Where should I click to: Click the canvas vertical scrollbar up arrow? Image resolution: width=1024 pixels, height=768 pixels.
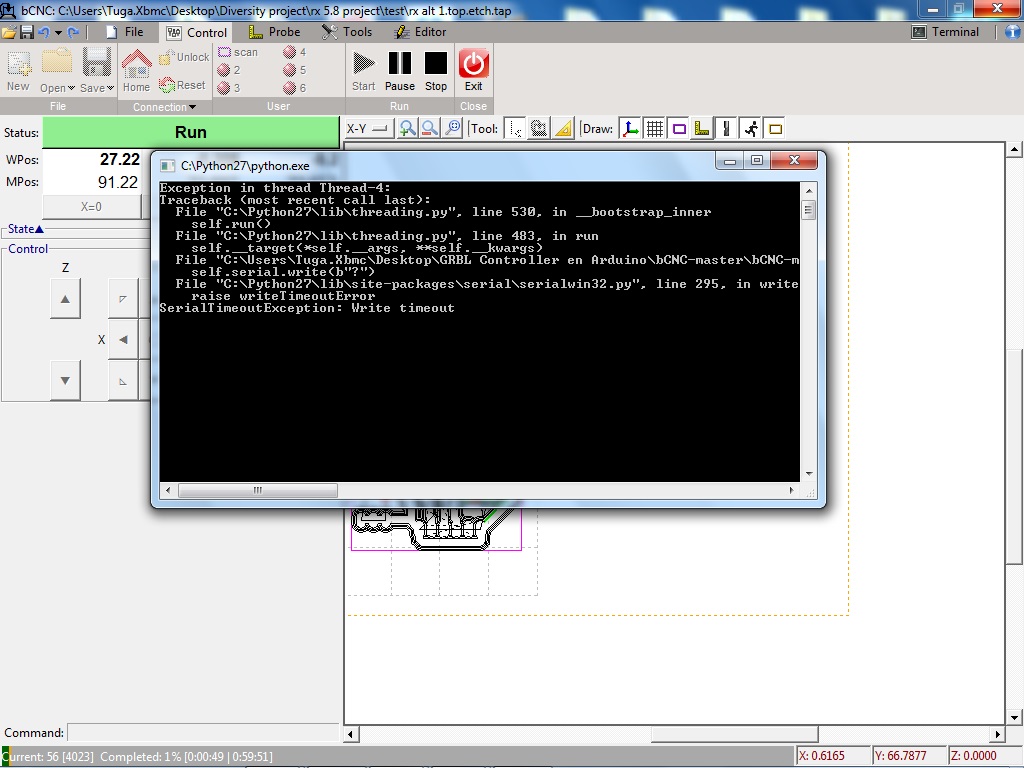point(1014,150)
